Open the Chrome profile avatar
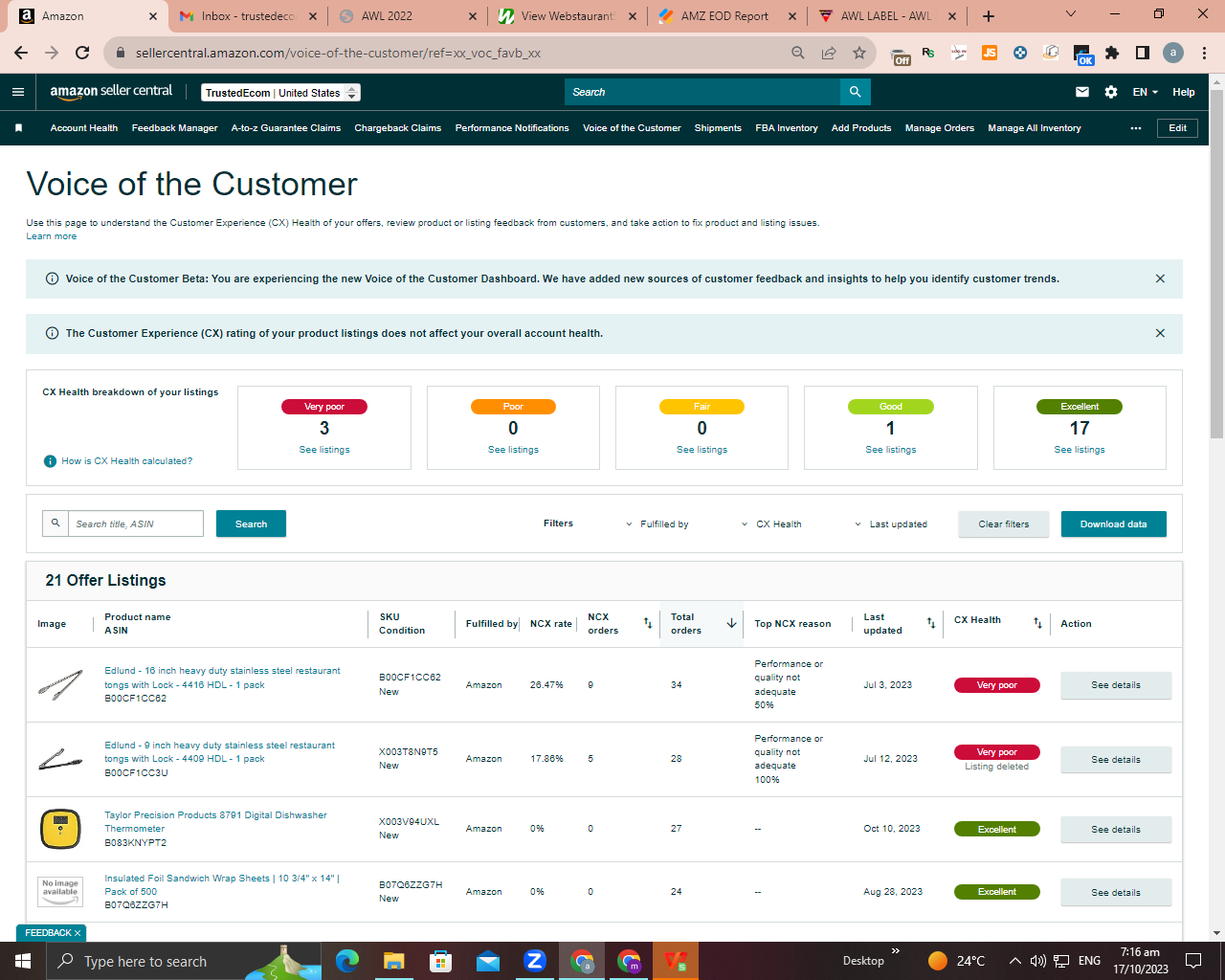The width and height of the screenshot is (1225, 980). tap(1173, 53)
